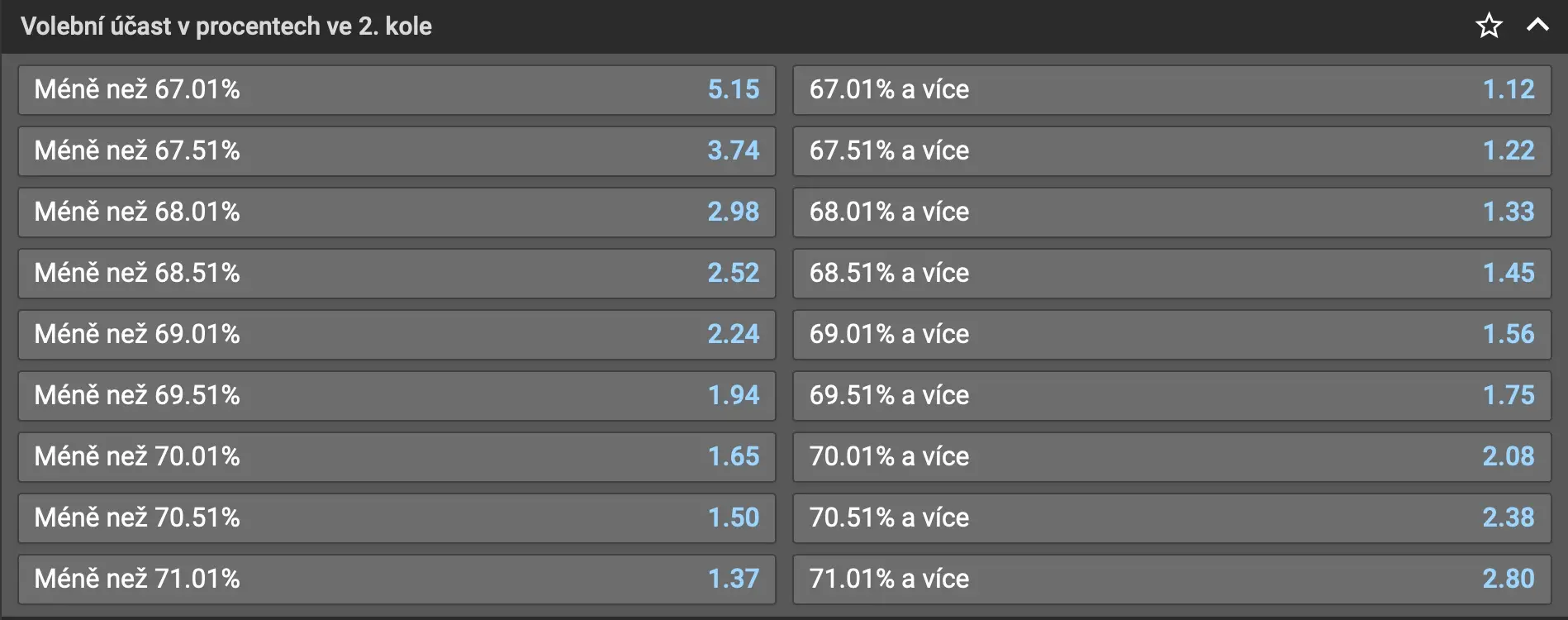Select Méně než 69.51% at 1.94

coord(397,396)
